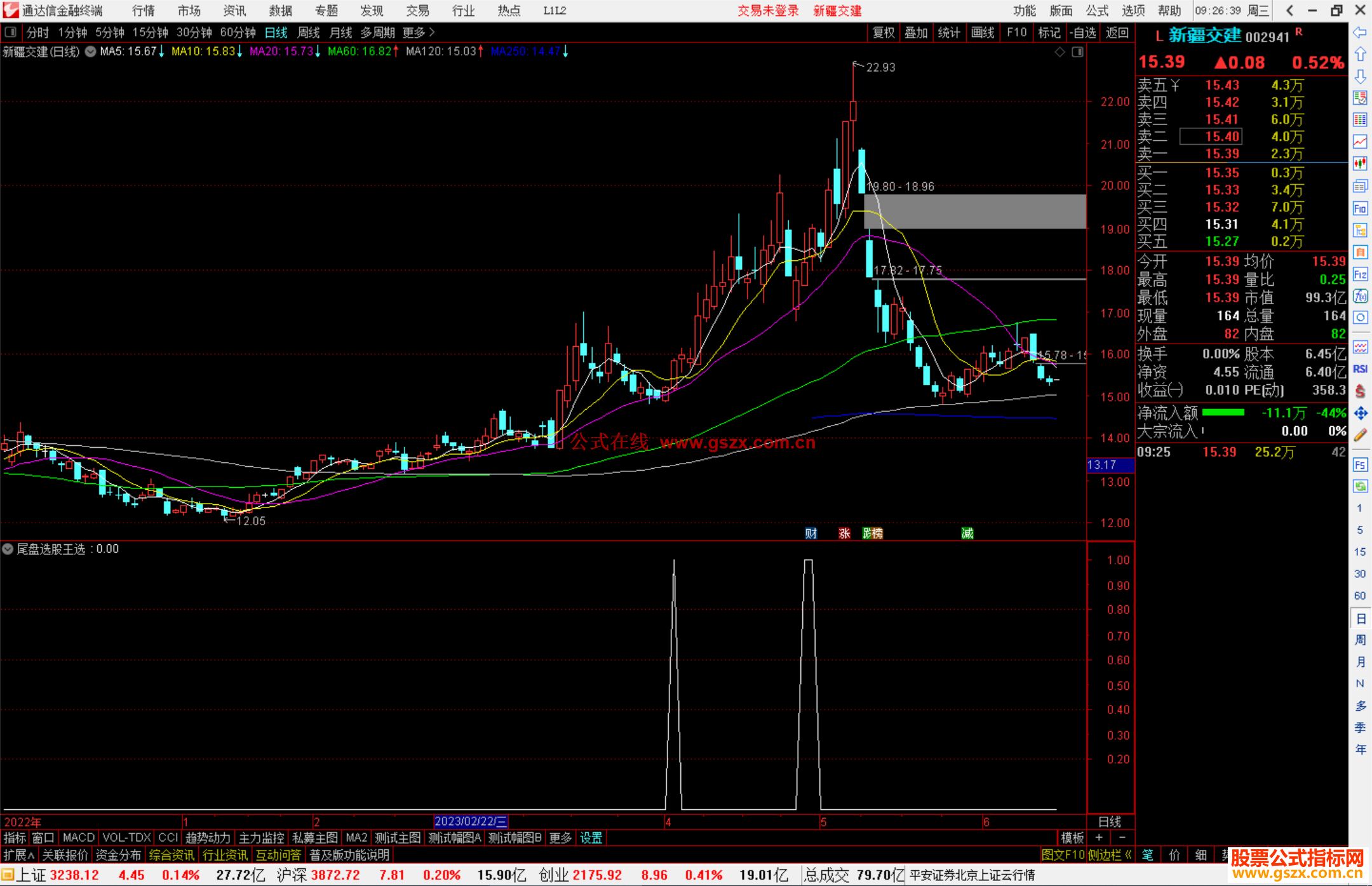This screenshot has height=886, width=1372.
Task: Click the pencil drawing tool icon
Action: coord(1360,435)
